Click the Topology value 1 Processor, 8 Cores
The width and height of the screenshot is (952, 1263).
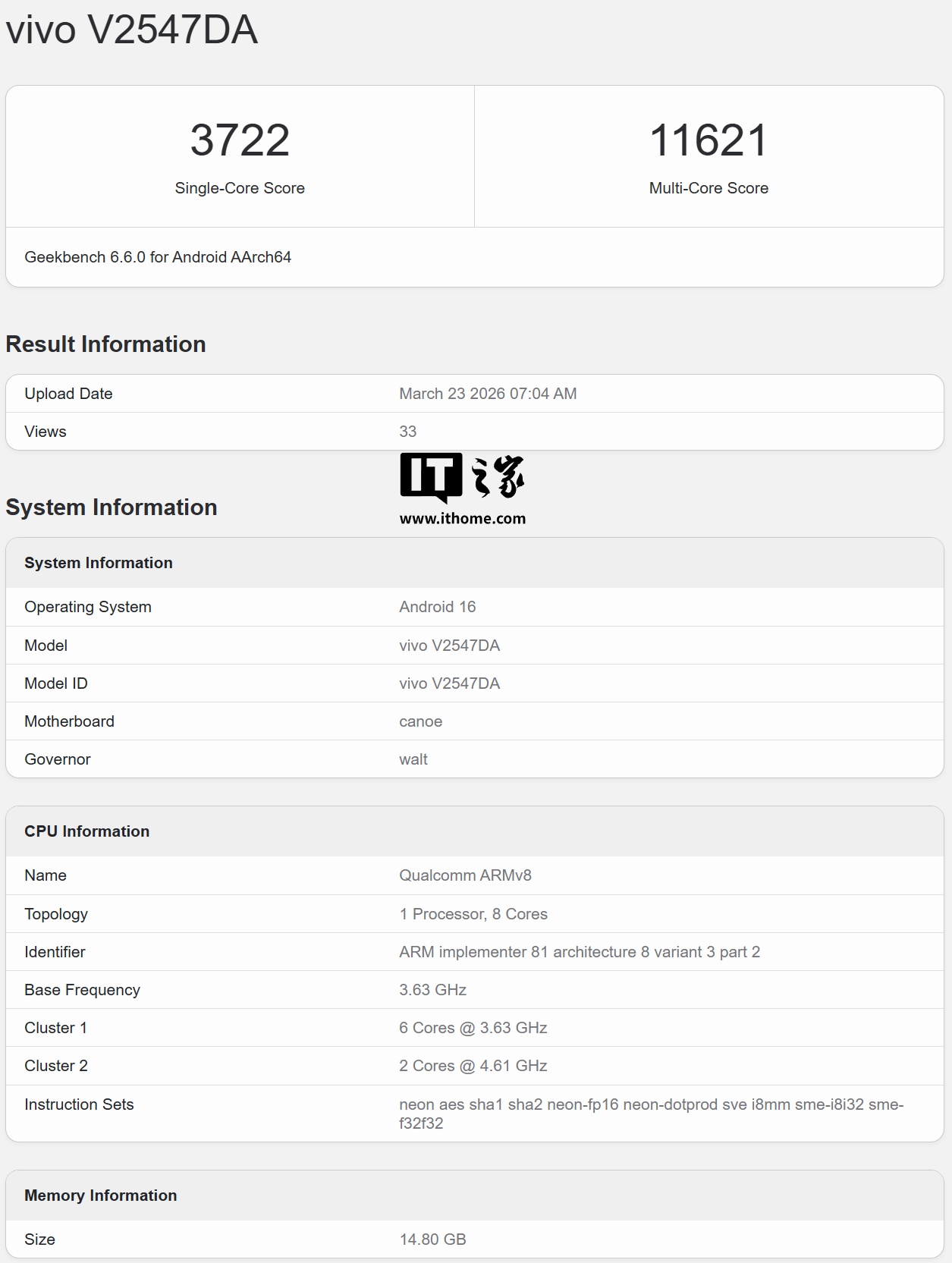[x=473, y=914]
